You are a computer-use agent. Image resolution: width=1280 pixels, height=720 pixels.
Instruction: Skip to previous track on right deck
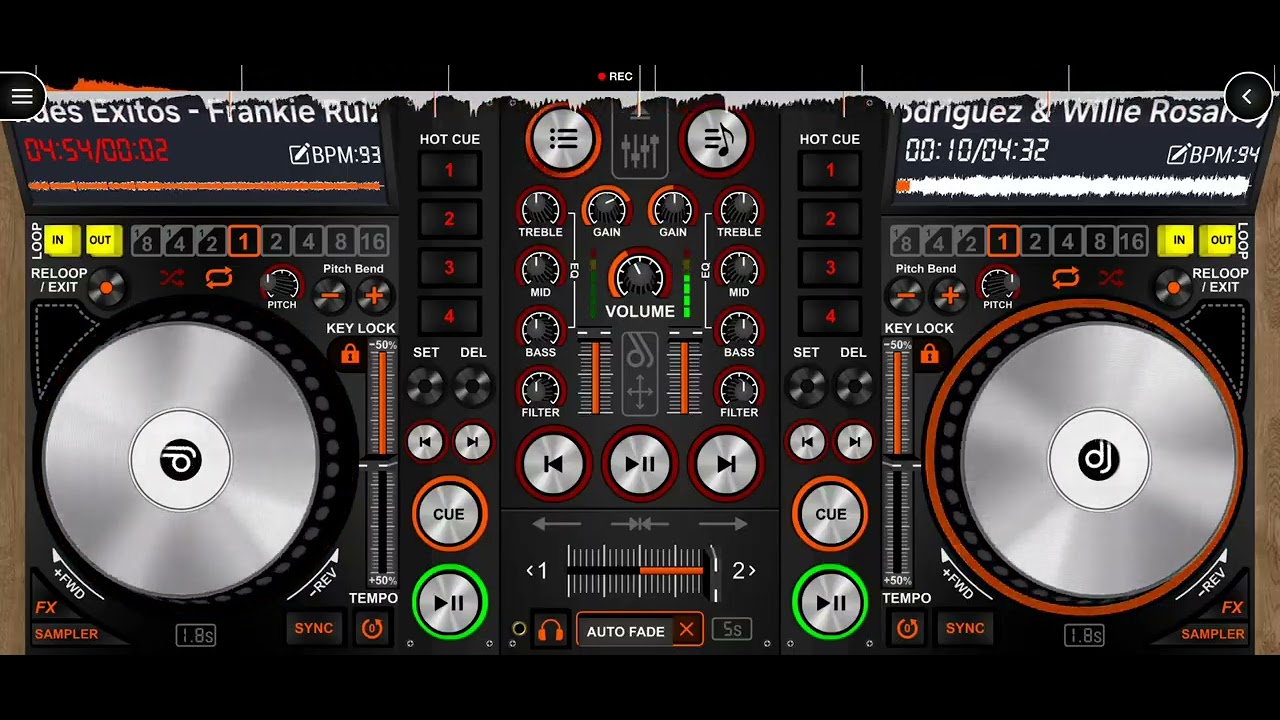(x=807, y=442)
